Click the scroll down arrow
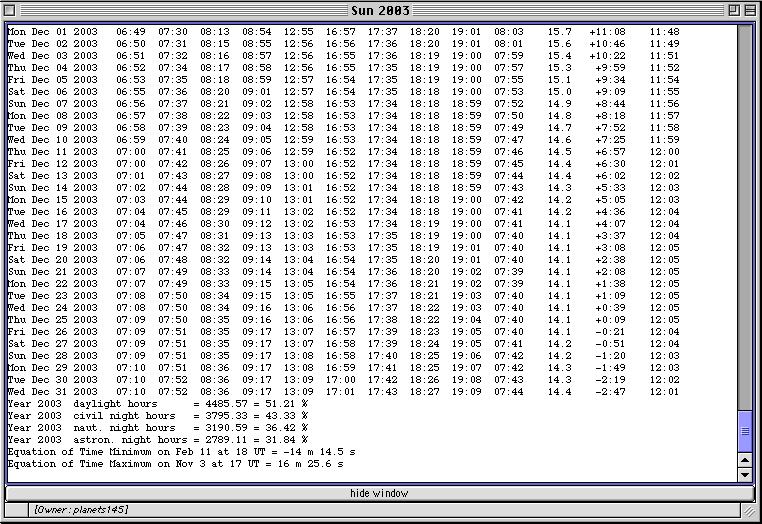The height and width of the screenshot is (524, 762). click(x=744, y=474)
